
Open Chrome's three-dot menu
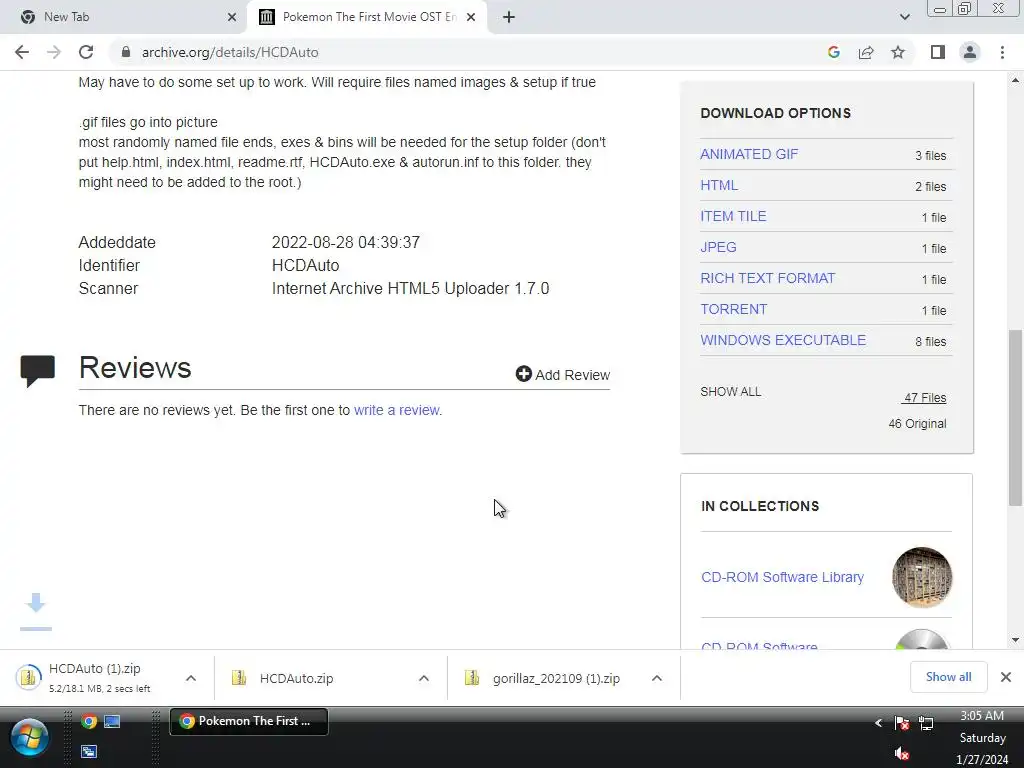pyautogui.click(x=1002, y=52)
